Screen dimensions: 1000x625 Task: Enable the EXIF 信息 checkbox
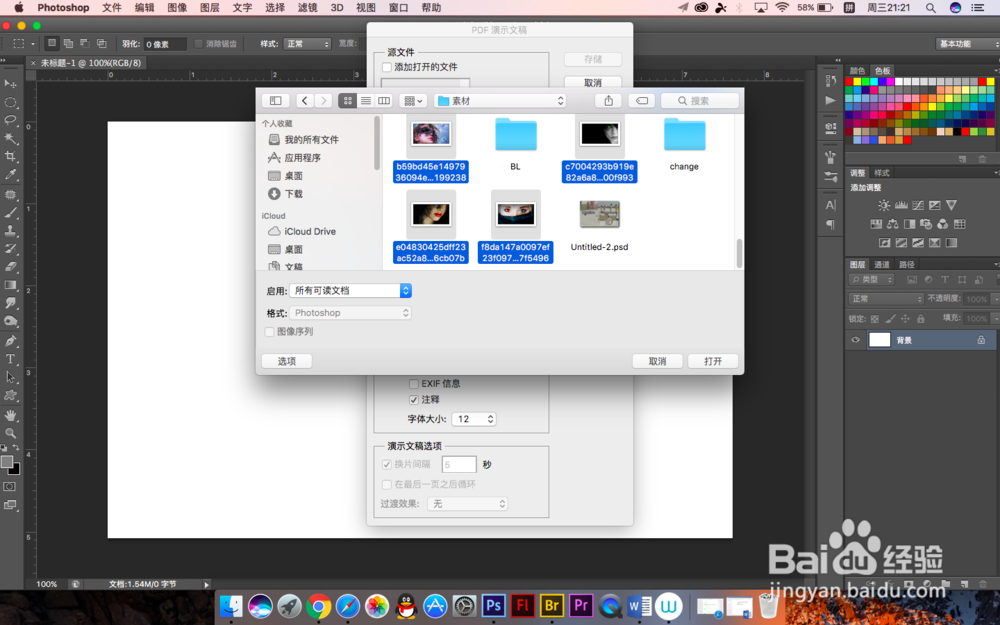tap(414, 382)
